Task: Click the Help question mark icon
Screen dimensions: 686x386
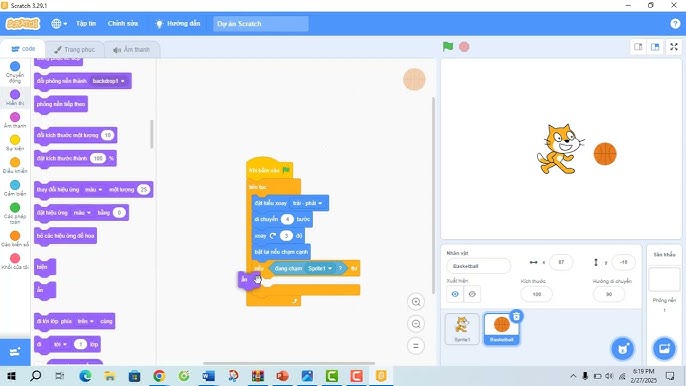Action: click(x=675, y=24)
